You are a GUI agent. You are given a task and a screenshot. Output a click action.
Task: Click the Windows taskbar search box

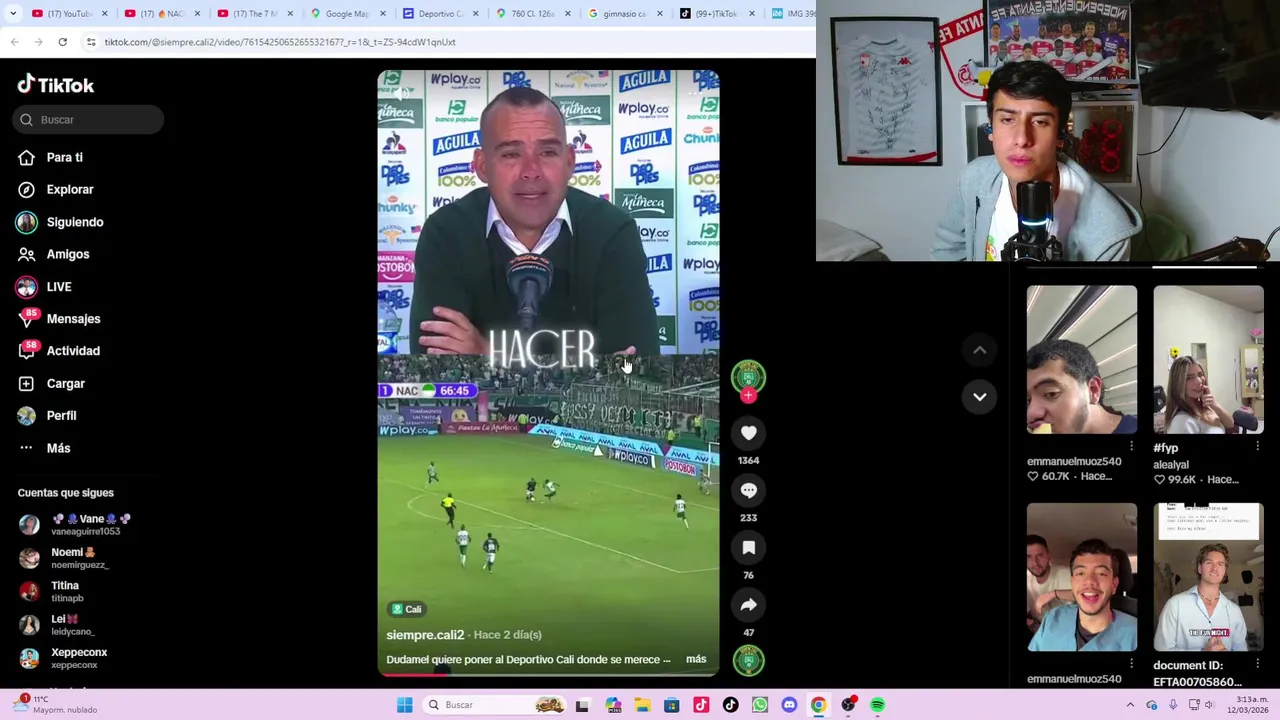click(492, 705)
